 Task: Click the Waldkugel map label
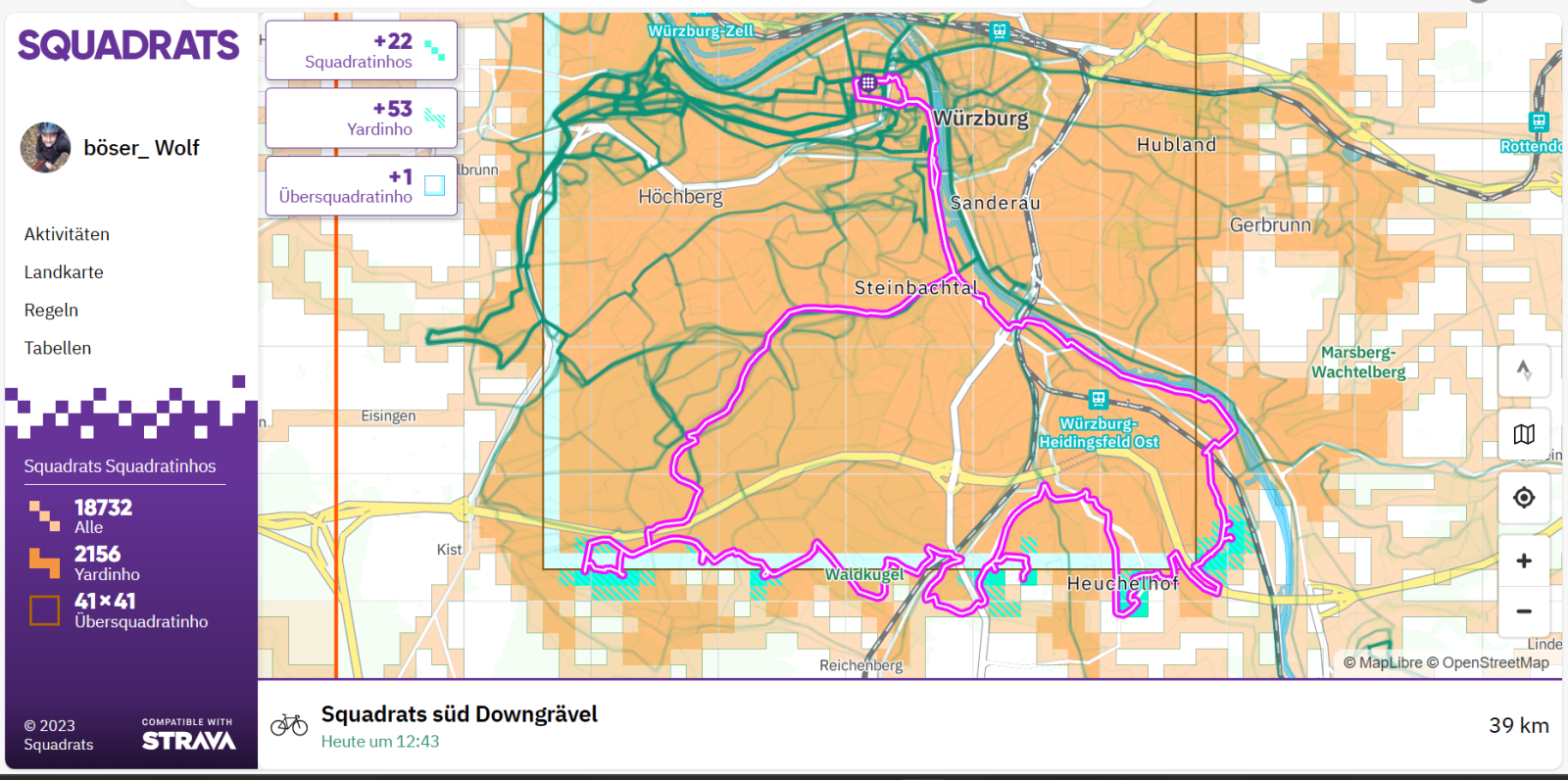coord(864,574)
